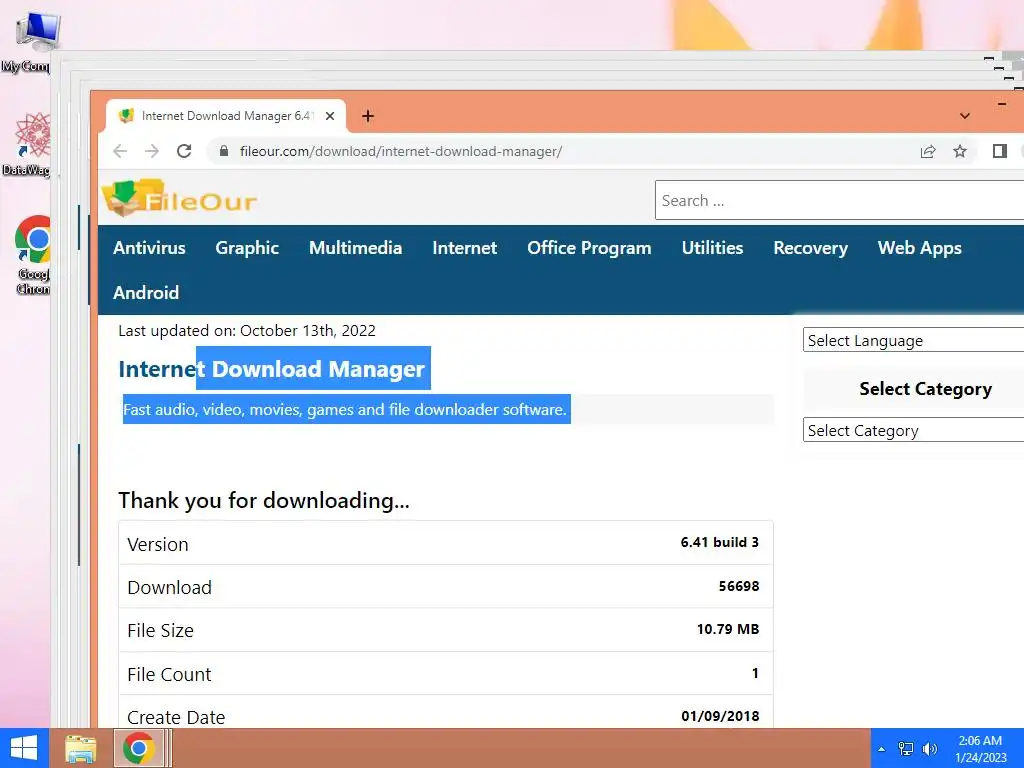Open Chrome side panel icon

coord(999,152)
